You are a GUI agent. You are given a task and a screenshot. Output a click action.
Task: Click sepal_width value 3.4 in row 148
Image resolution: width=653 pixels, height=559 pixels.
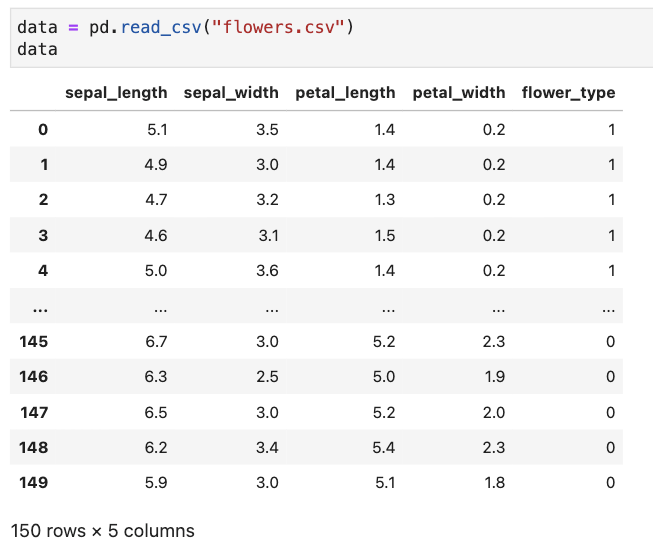(267, 447)
